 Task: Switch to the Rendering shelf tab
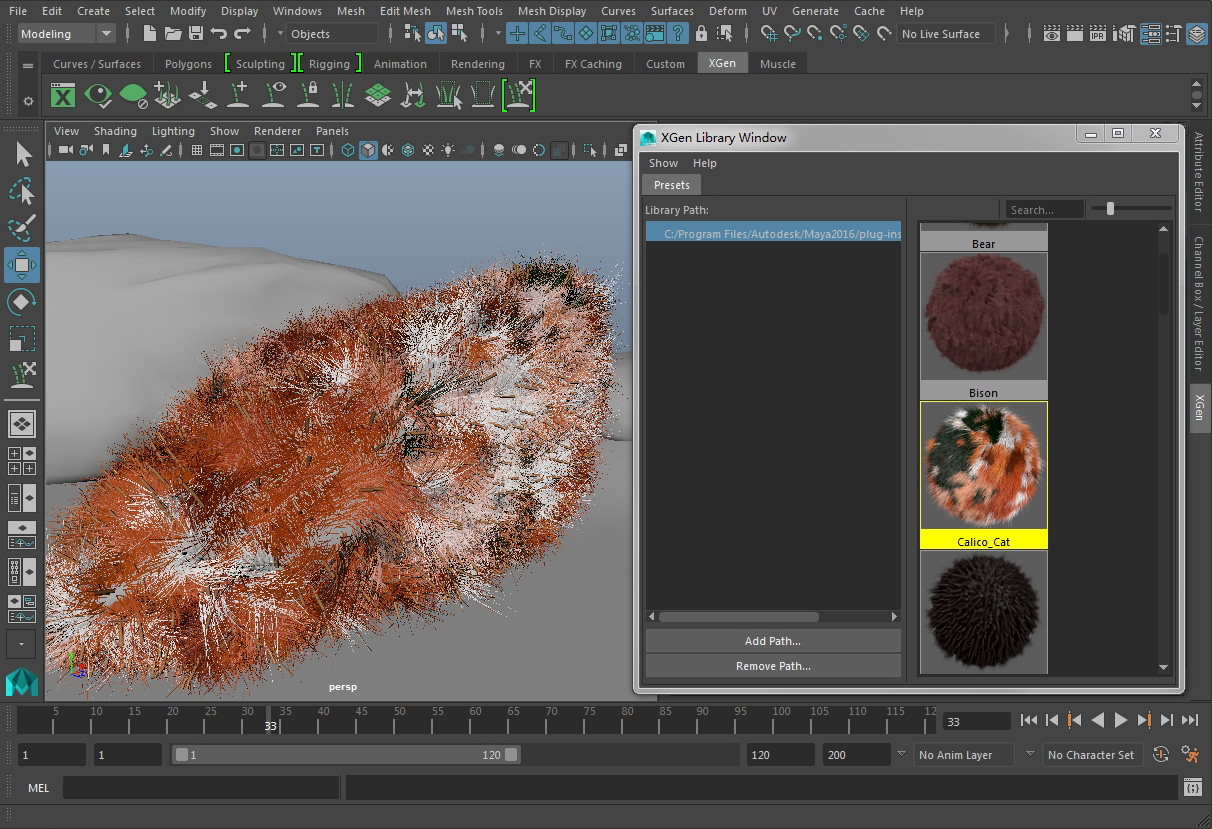coord(477,64)
